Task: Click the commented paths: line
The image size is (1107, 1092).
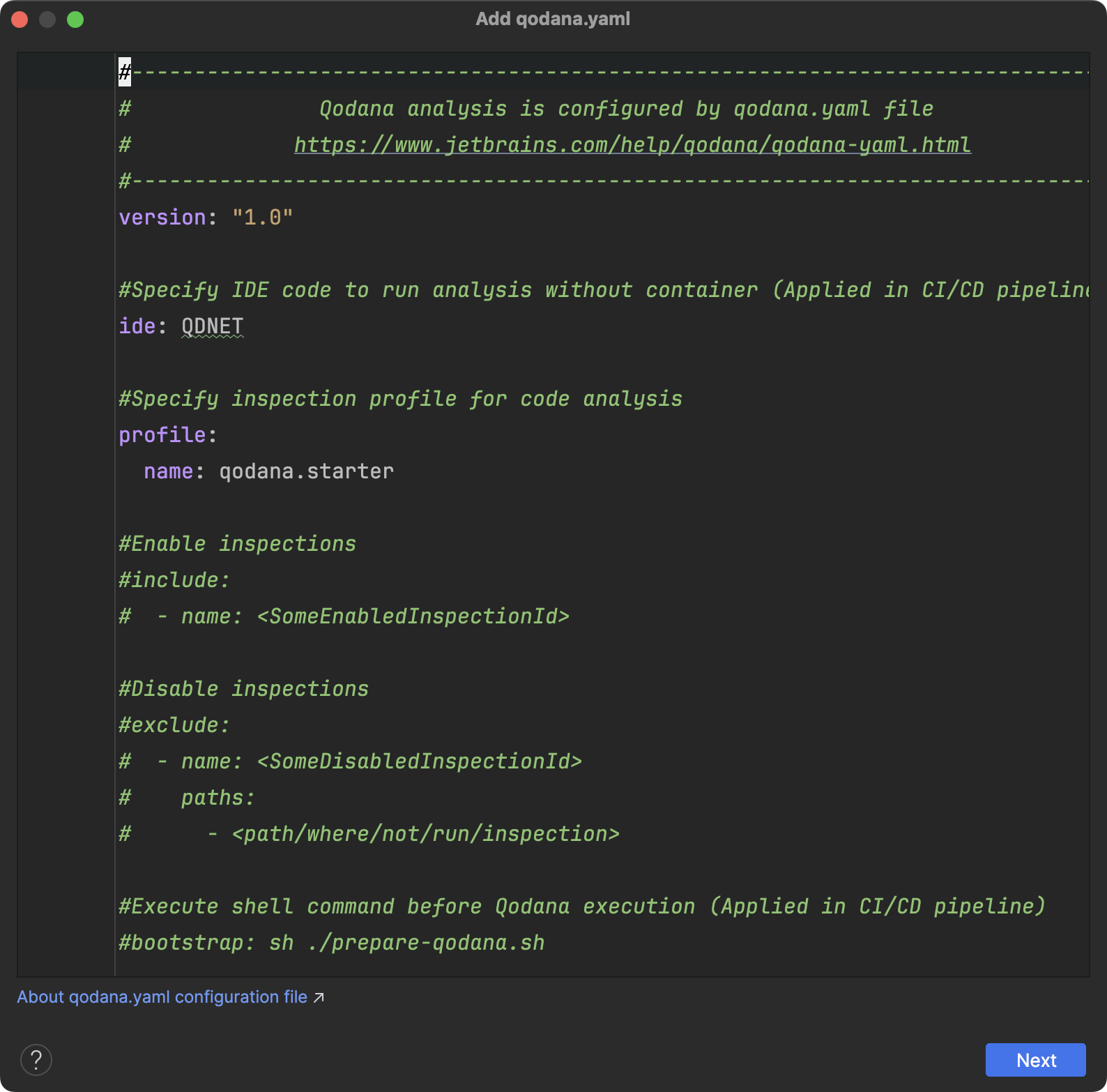Action: point(187,798)
